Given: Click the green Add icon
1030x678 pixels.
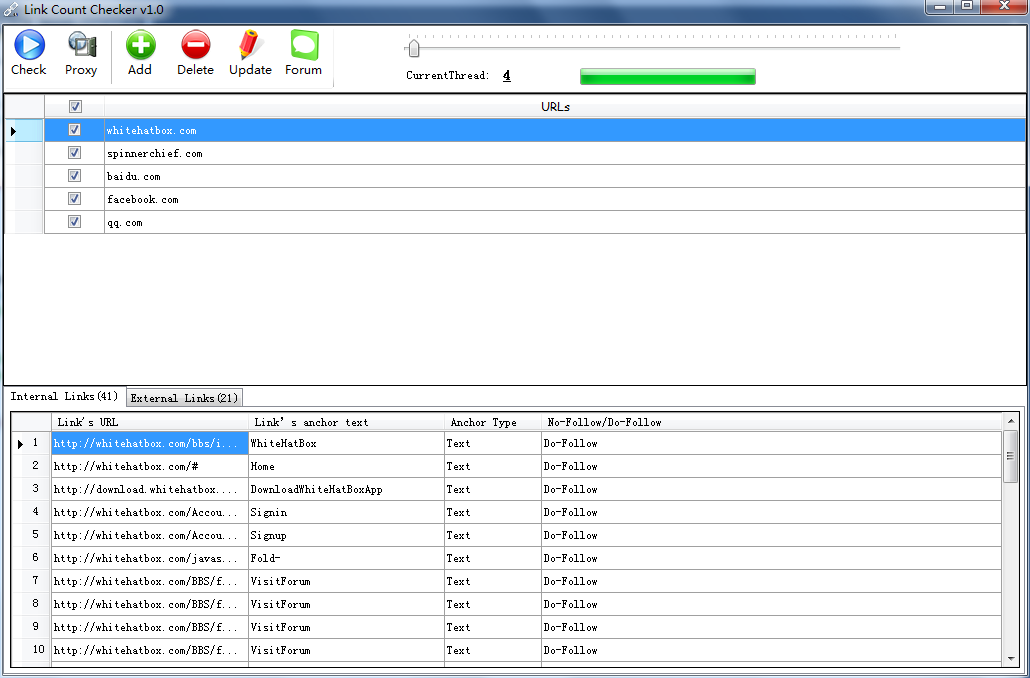Looking at the screenshot, I should click(x=140, y=45).
